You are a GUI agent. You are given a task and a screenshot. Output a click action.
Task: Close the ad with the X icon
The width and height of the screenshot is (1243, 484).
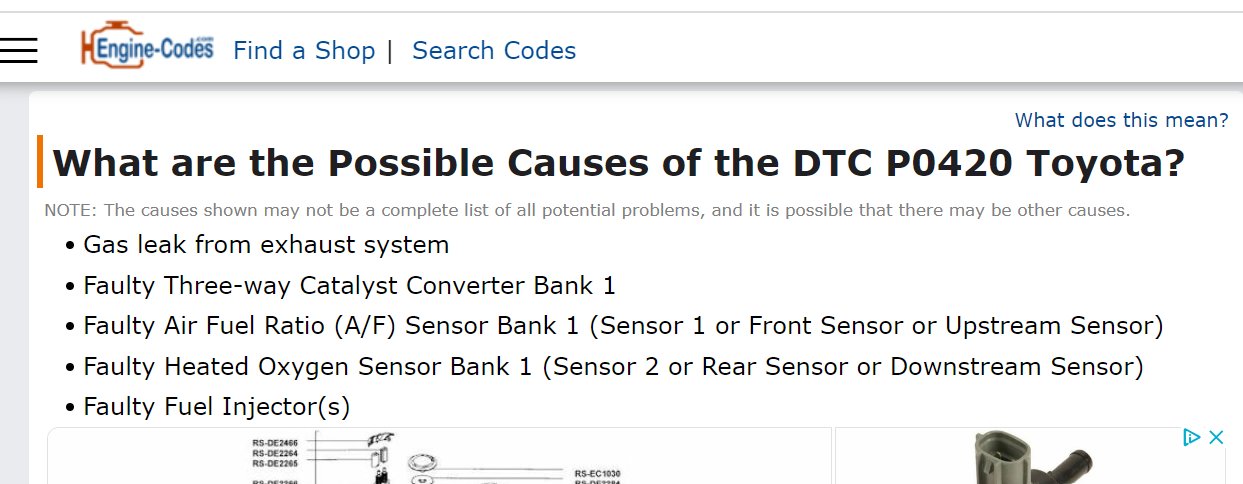point(1216,437)
